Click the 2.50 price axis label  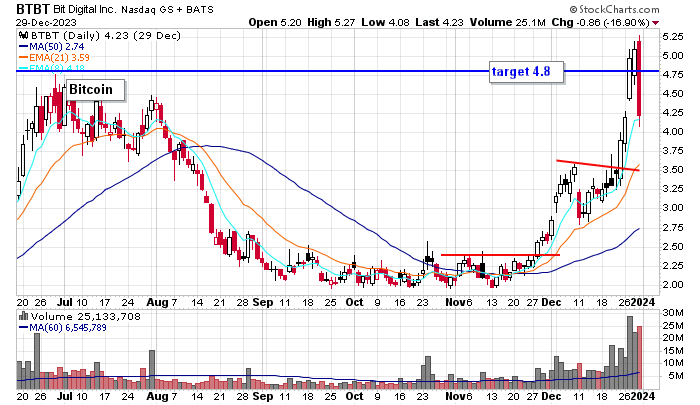tap(673, 246)
